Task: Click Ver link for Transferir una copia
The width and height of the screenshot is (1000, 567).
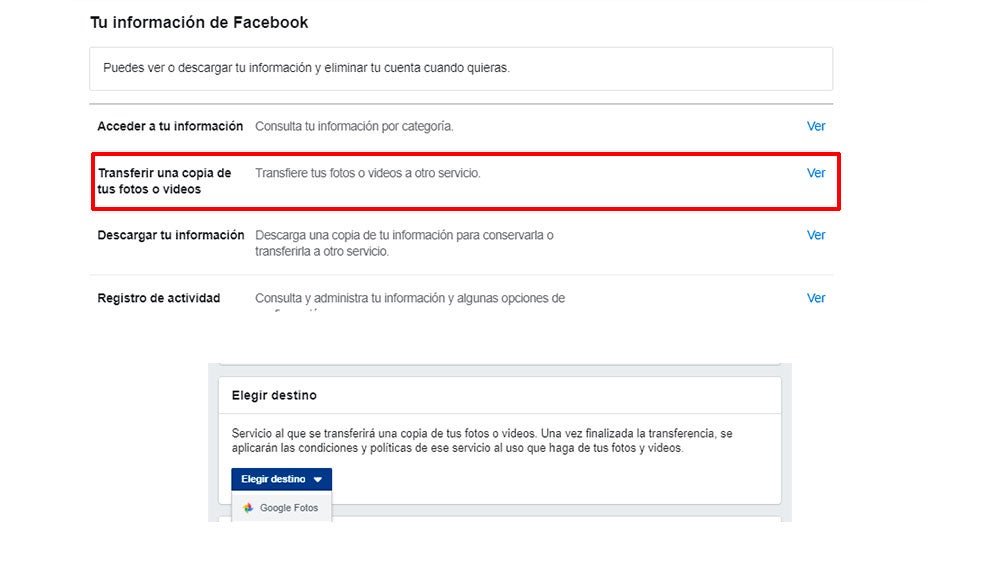Action: 816,173
